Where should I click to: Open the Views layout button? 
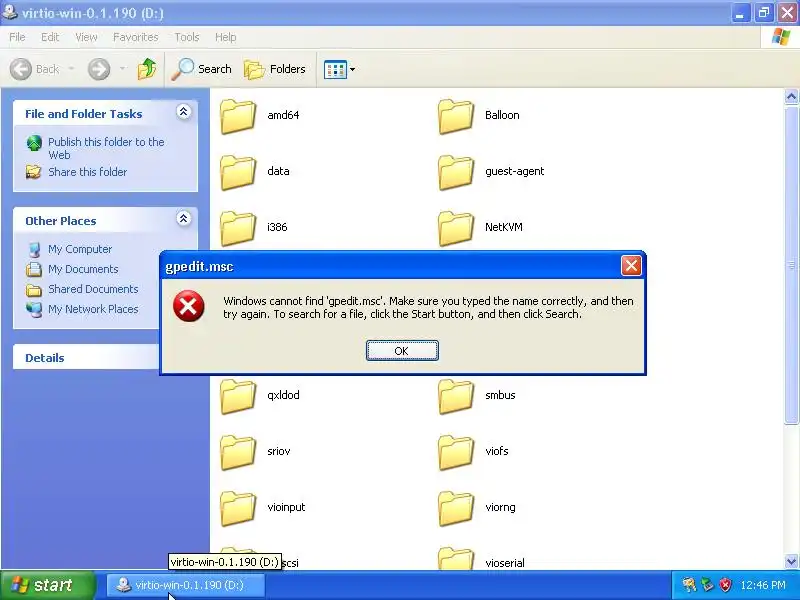click(x=335, y=69)
